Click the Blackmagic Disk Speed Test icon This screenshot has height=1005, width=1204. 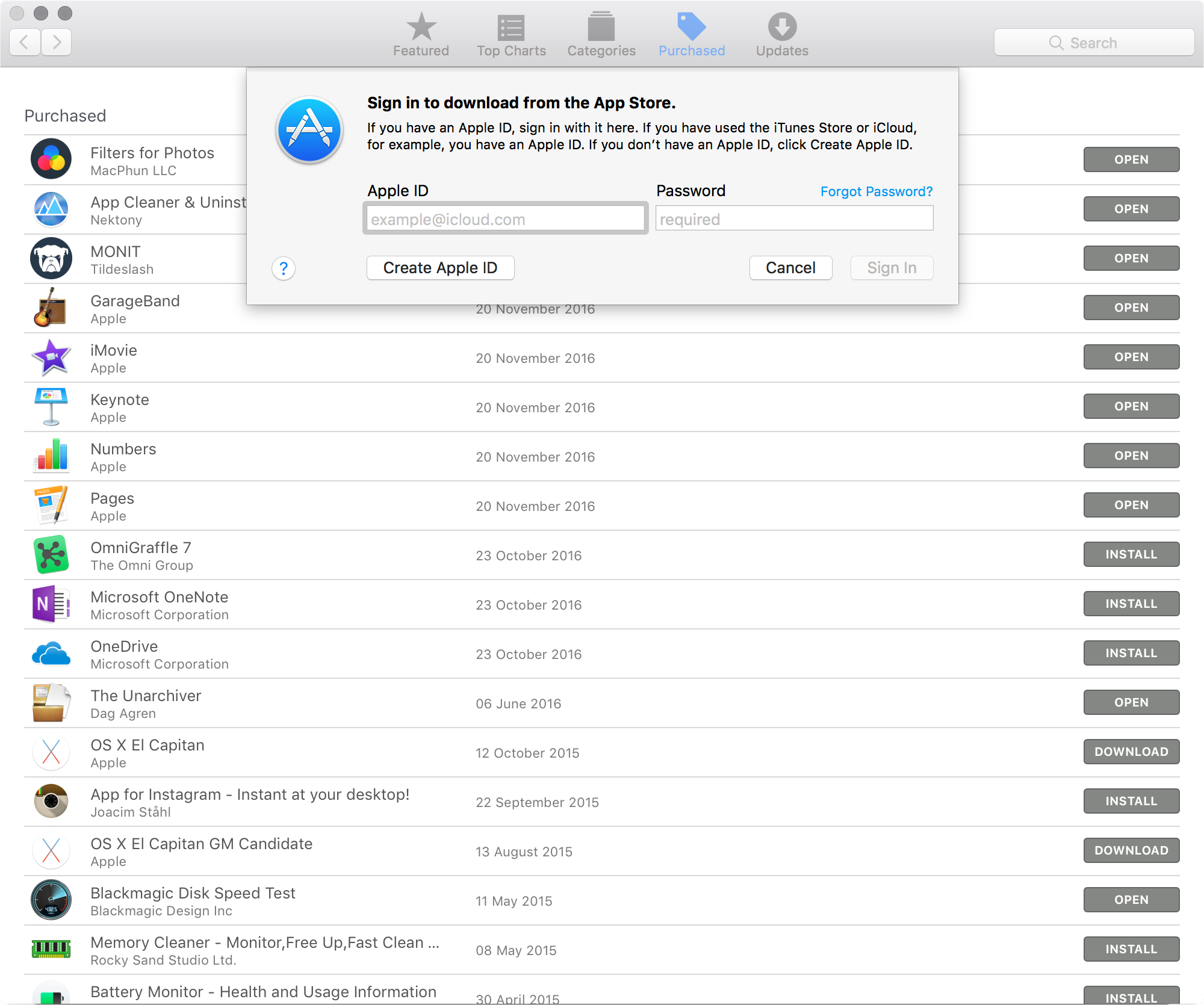pos(51,900)
